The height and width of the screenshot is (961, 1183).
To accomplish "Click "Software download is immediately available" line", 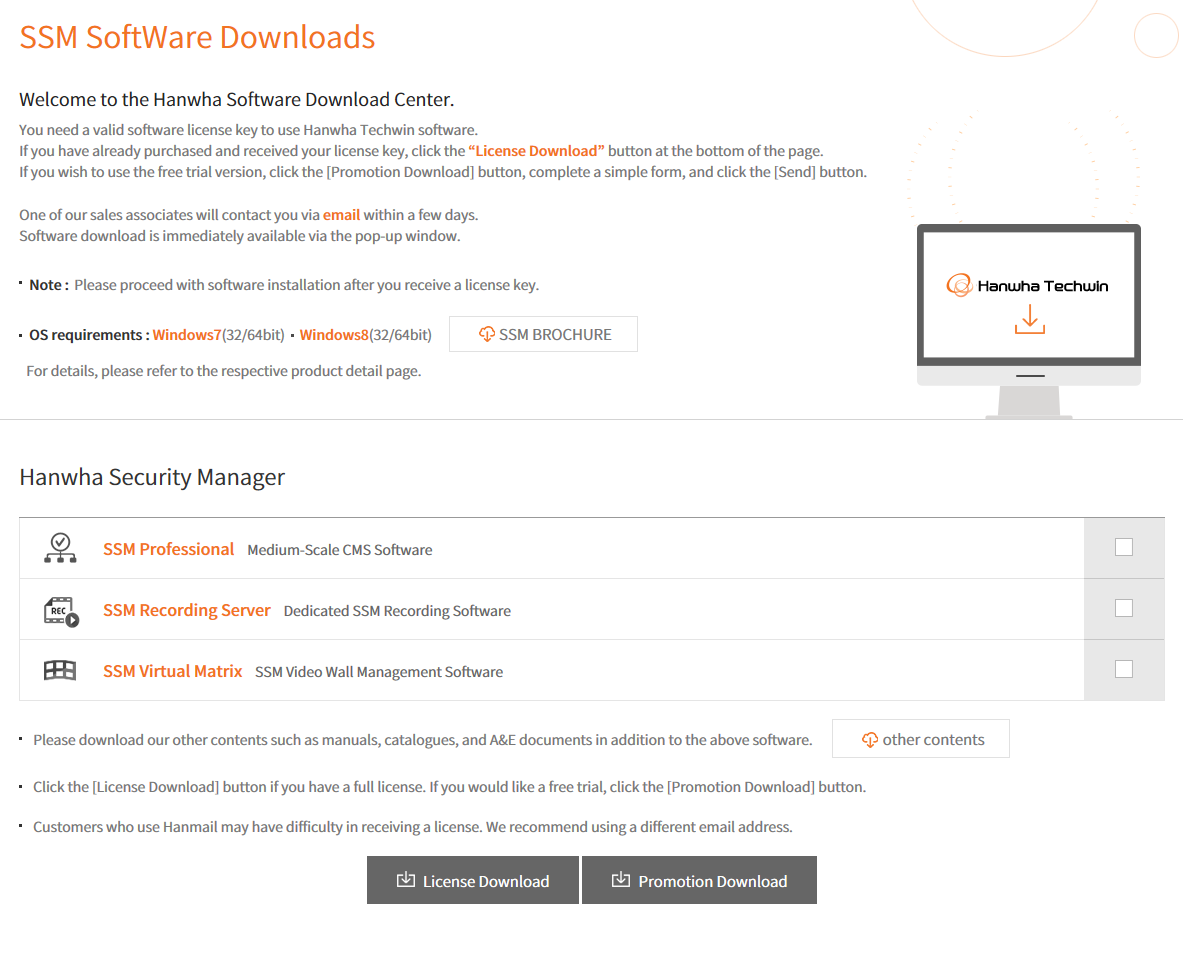I will (x=239, y=236).
